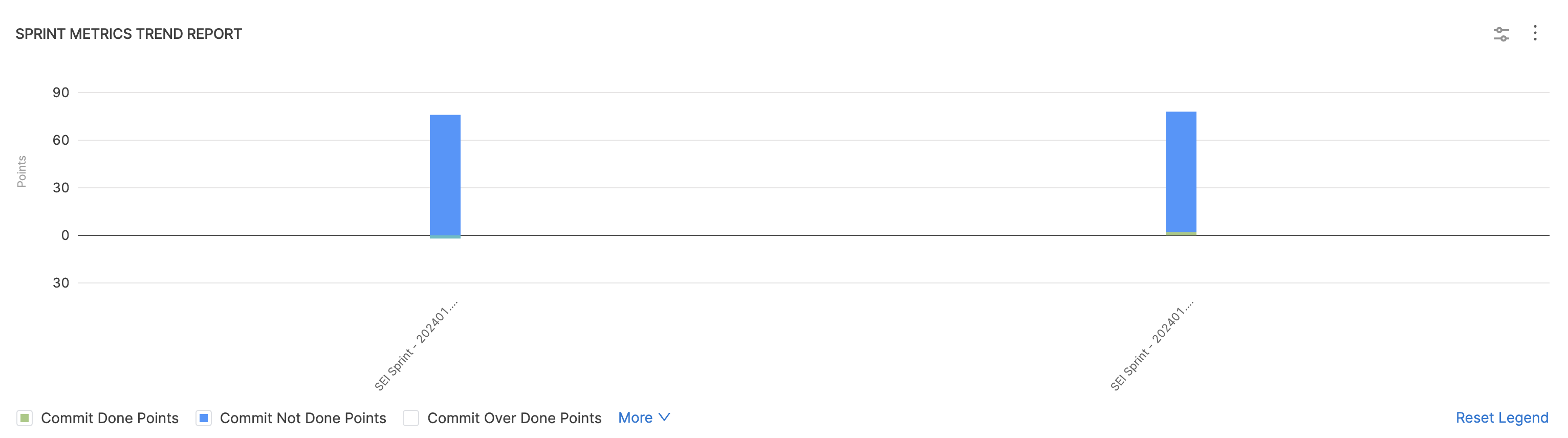Click the first SEI Sprint axis label

point(417,345)
